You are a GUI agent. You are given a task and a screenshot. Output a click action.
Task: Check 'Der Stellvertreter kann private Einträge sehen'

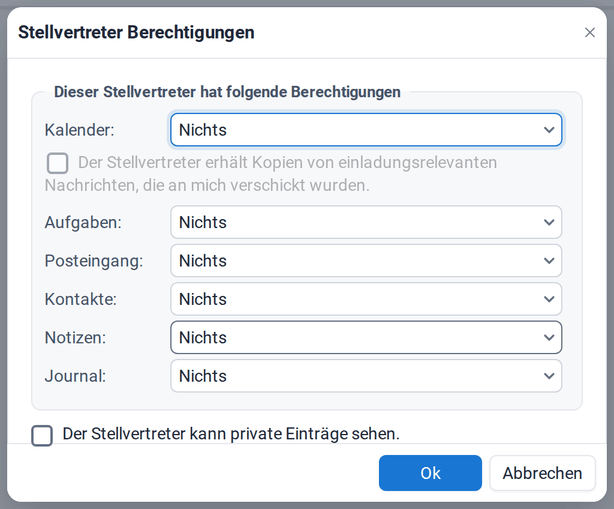tap(42, 435)
